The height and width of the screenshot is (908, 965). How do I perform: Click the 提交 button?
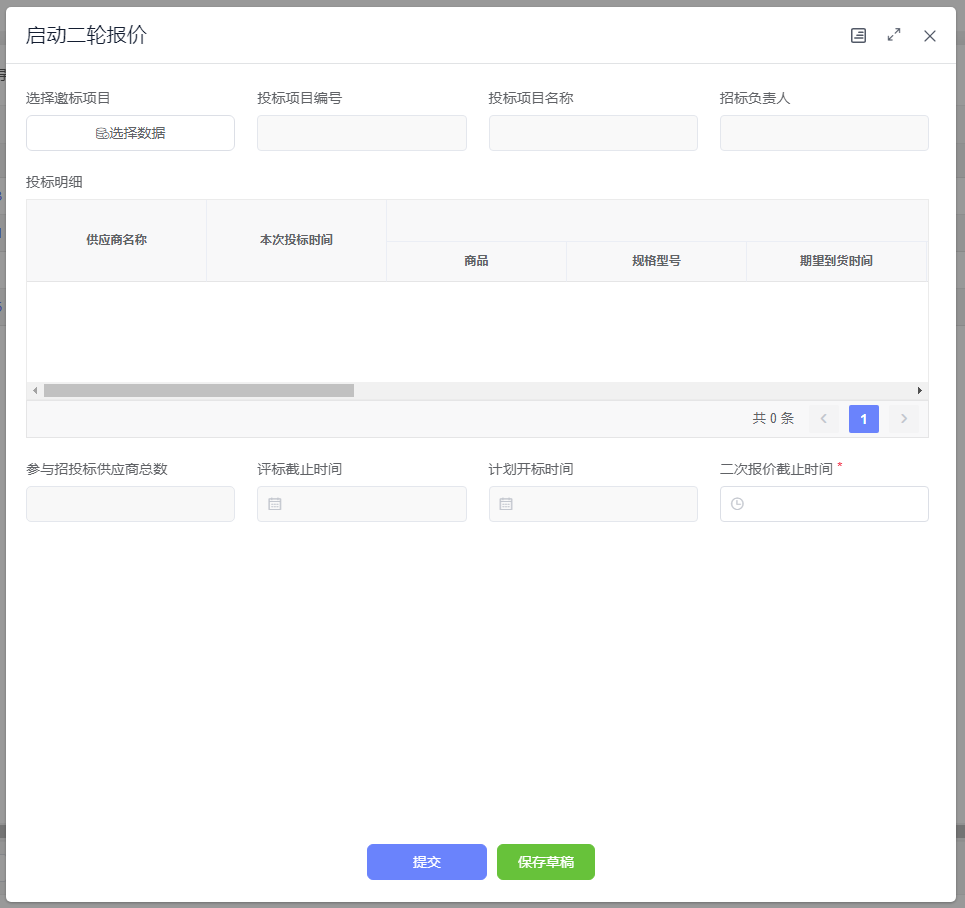(426, 862)
